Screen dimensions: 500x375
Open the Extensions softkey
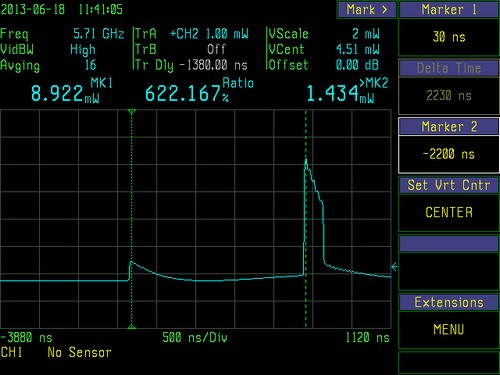(x=449, y=302)
